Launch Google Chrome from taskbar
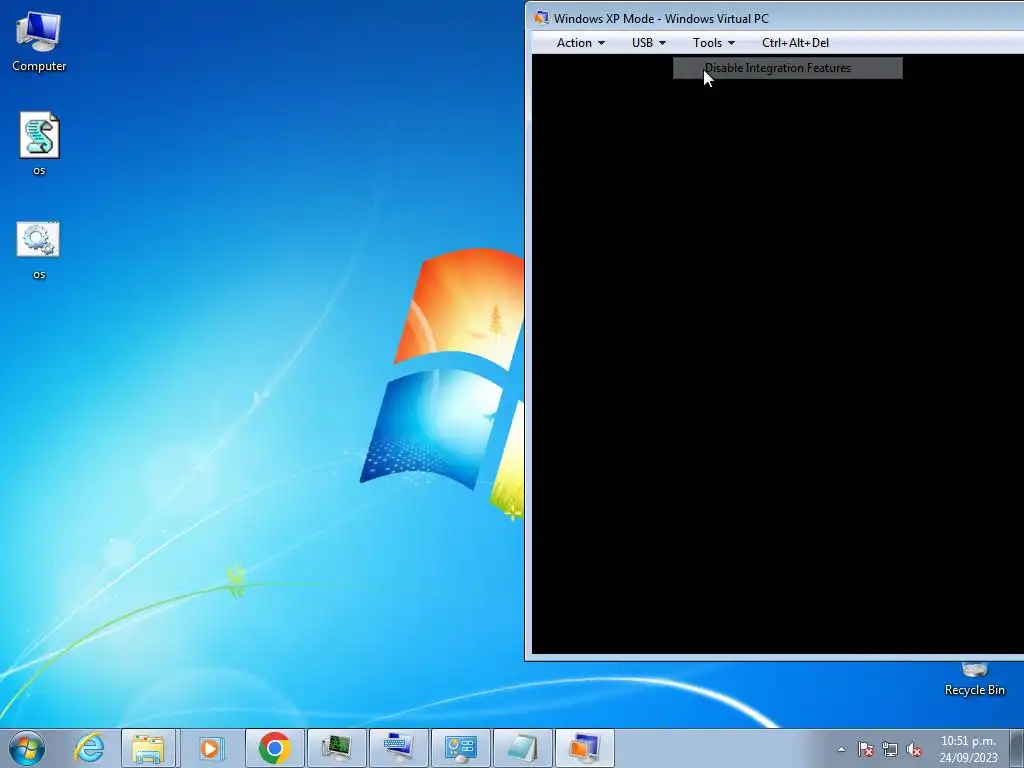 (x=274, y=748)
